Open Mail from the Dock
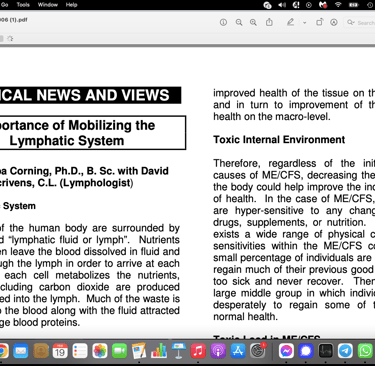Screen dimensions: 375x366 (x=21, y=351)
